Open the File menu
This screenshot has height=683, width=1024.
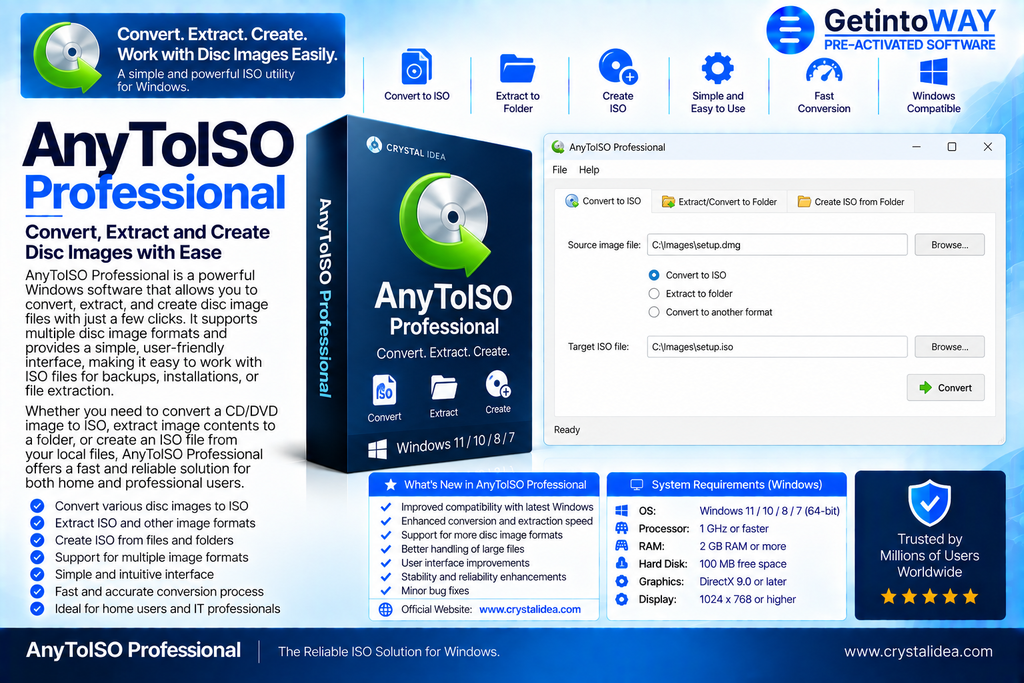pos(560,170)
